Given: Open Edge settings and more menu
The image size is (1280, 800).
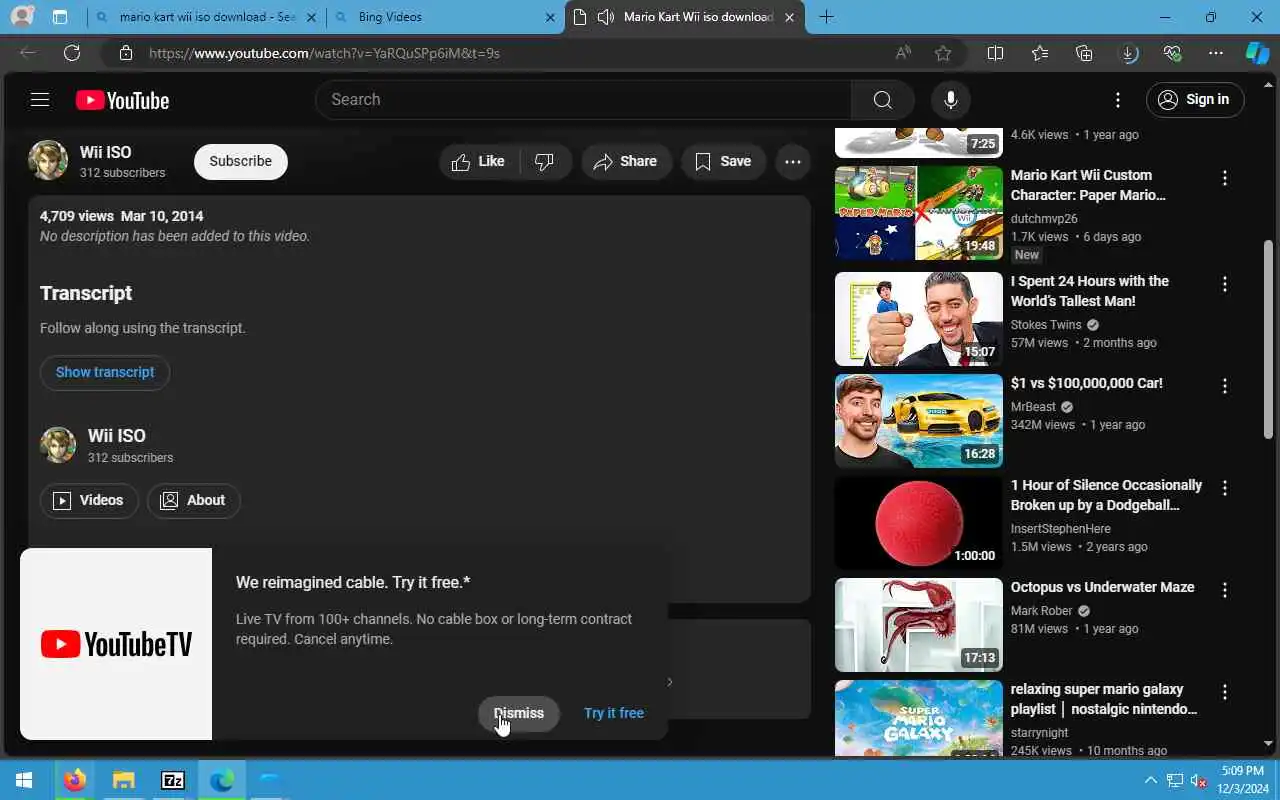Looking at the screenshot, I should (1216, 53).
